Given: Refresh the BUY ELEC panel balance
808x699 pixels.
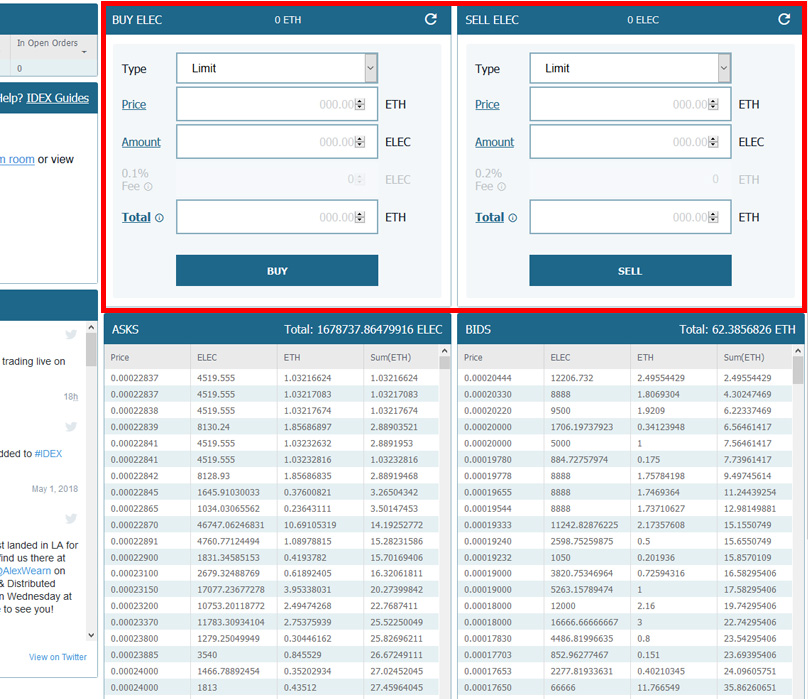Looking at the screenshot, I should (x=431, y=20).
